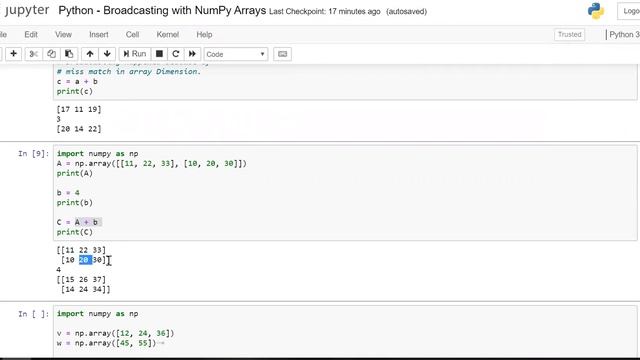Click the Last Checkpoint timestamp text
The image size is (640, 360).
325,11
